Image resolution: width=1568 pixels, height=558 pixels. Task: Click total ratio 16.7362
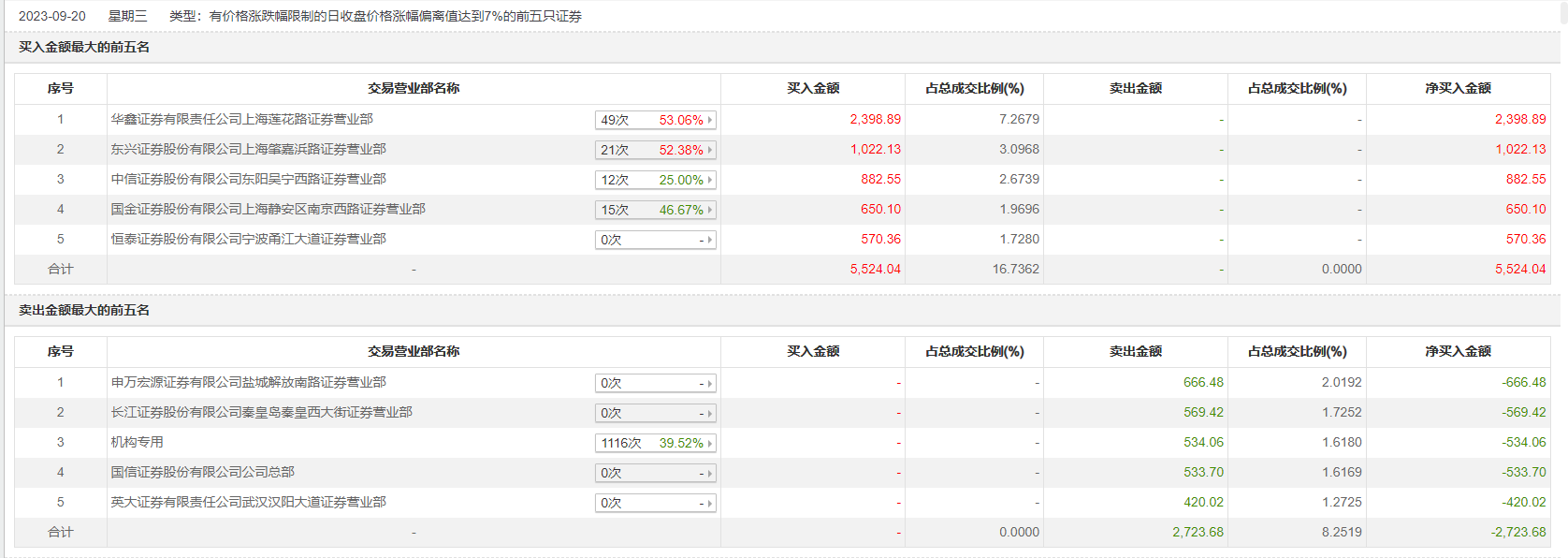[1015, 269]
